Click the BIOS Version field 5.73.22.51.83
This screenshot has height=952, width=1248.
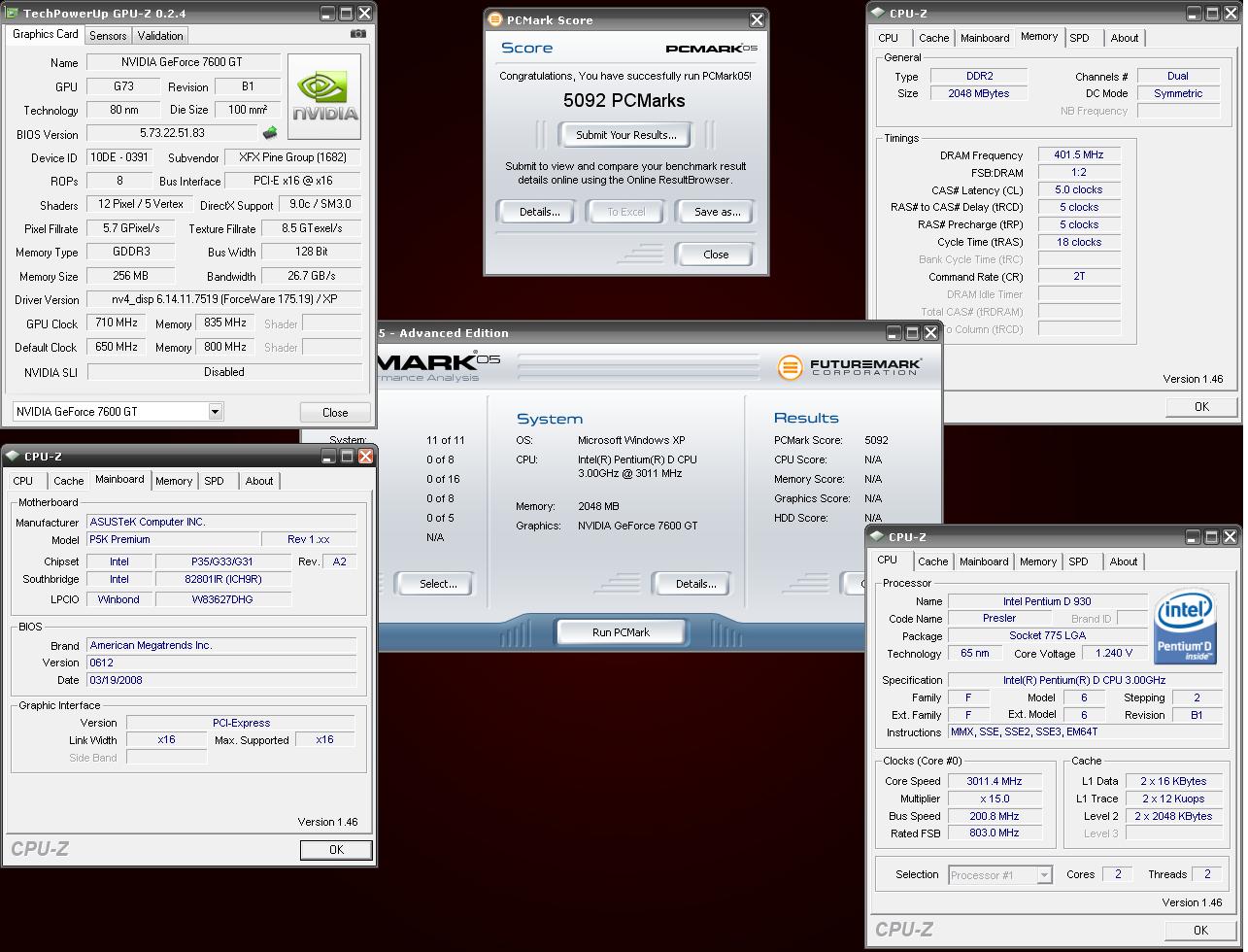click(172, 133)
